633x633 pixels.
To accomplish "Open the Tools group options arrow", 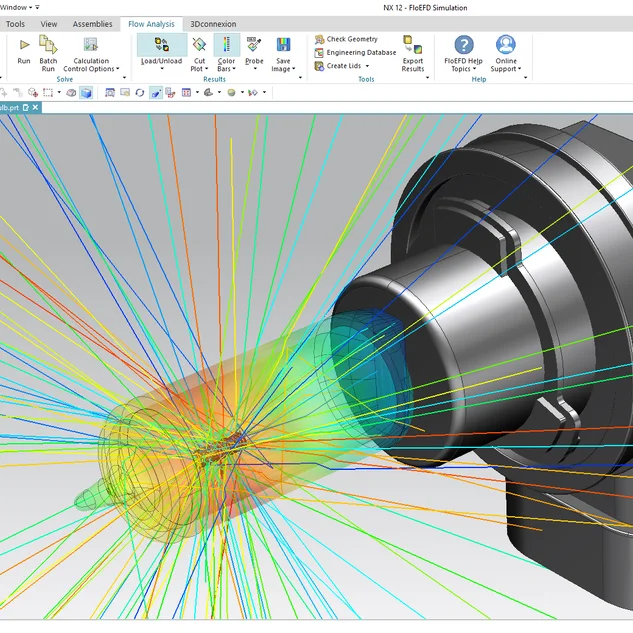I will point(428,78).
